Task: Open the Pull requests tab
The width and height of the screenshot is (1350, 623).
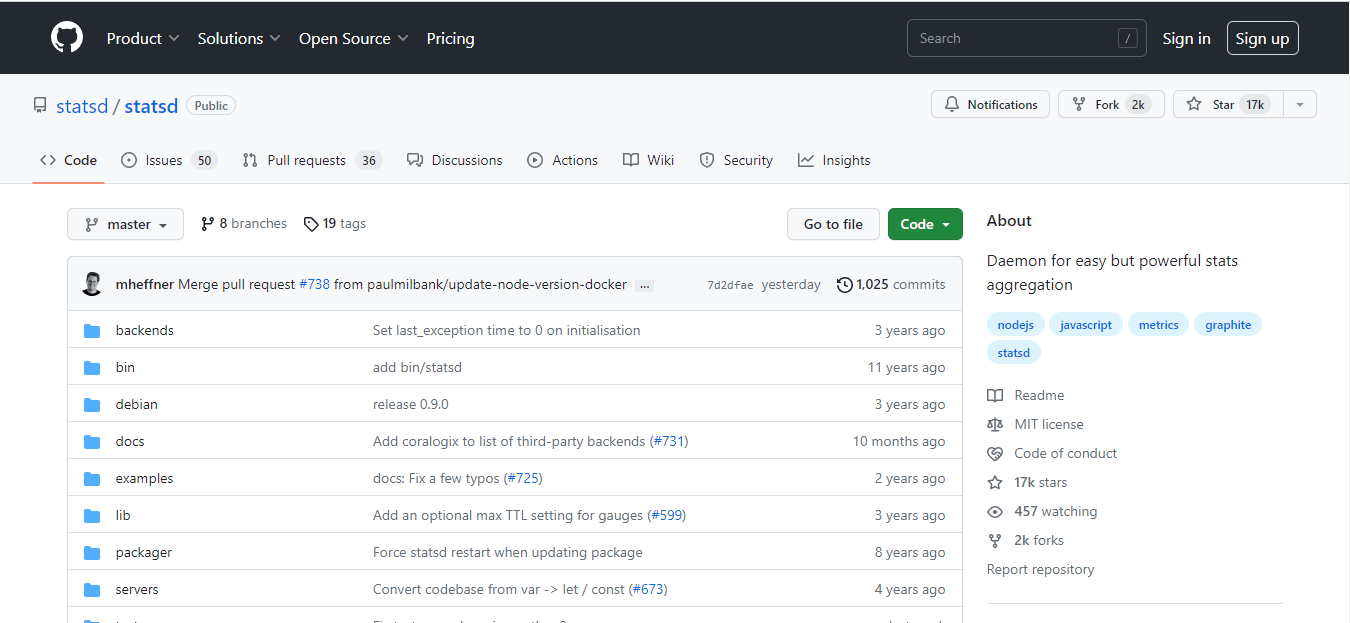Action: tap(310, 160)
